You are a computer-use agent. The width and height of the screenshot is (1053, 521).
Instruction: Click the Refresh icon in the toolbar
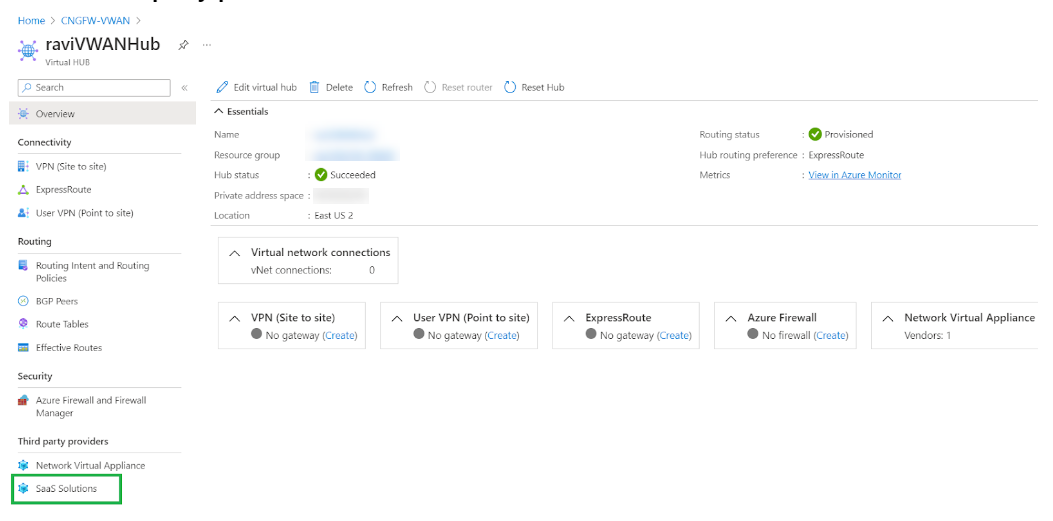tap(370, 87)
